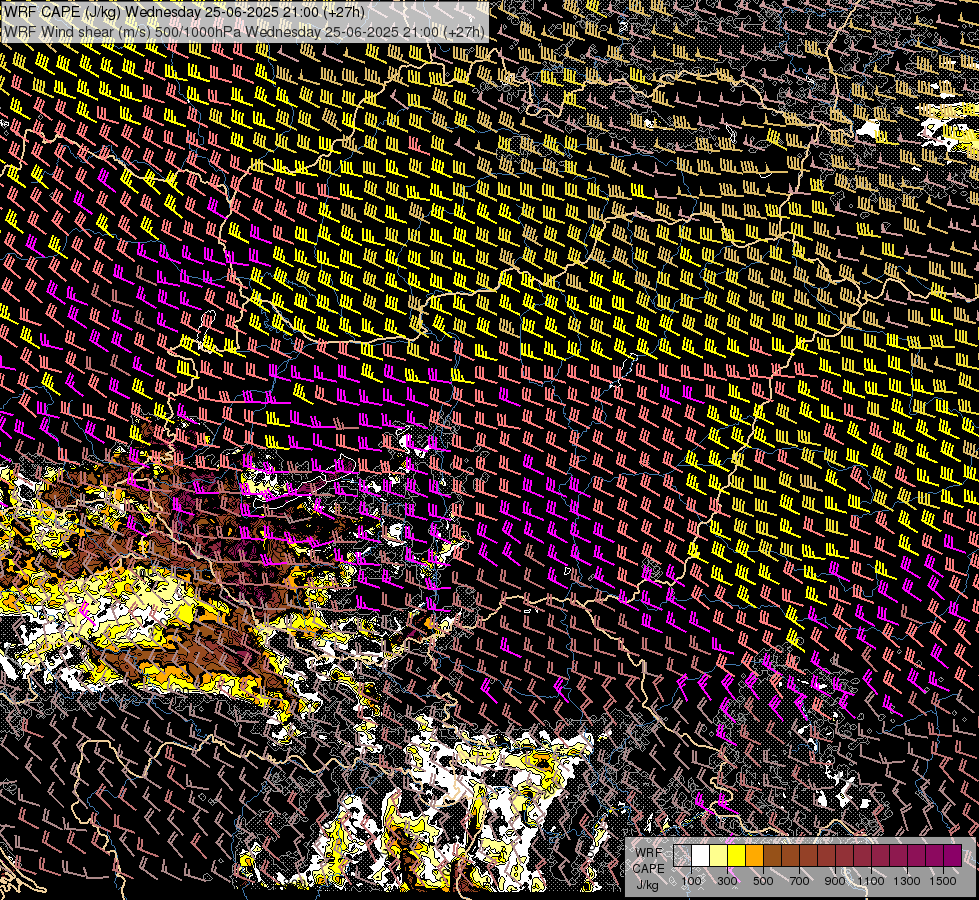This screenshot has width=979, height=900.
Task: Select the bright yellow 300–400 J/kg legend swatch
Action: [737, 856]
